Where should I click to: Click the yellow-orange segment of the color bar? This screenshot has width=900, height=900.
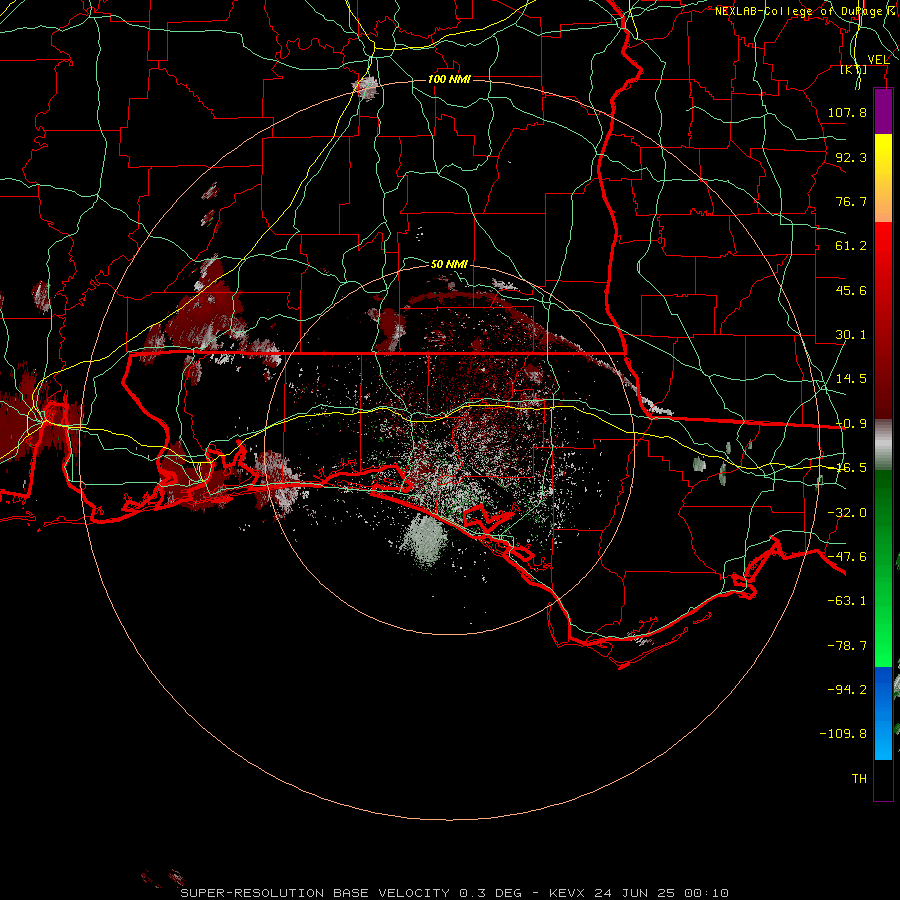coord(883,178)
